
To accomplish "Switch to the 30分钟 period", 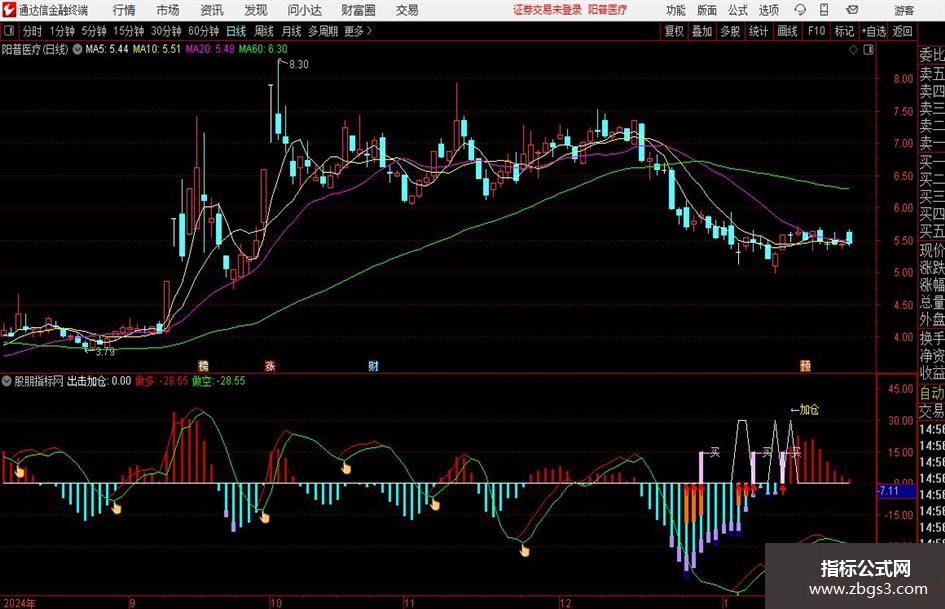I will tap(166, 31).
